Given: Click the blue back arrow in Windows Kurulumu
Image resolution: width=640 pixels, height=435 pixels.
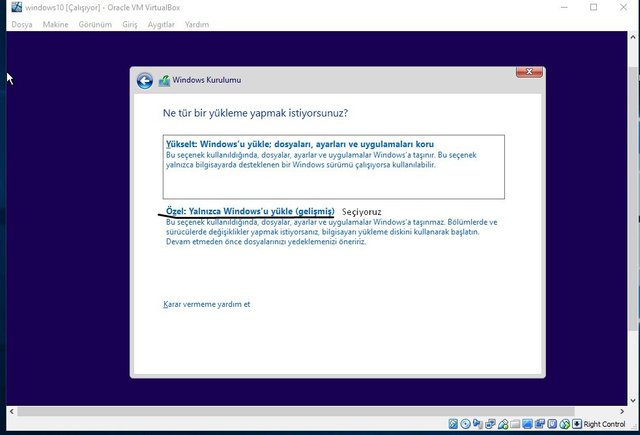Looking at the screenshot, I should coord(144,81).
